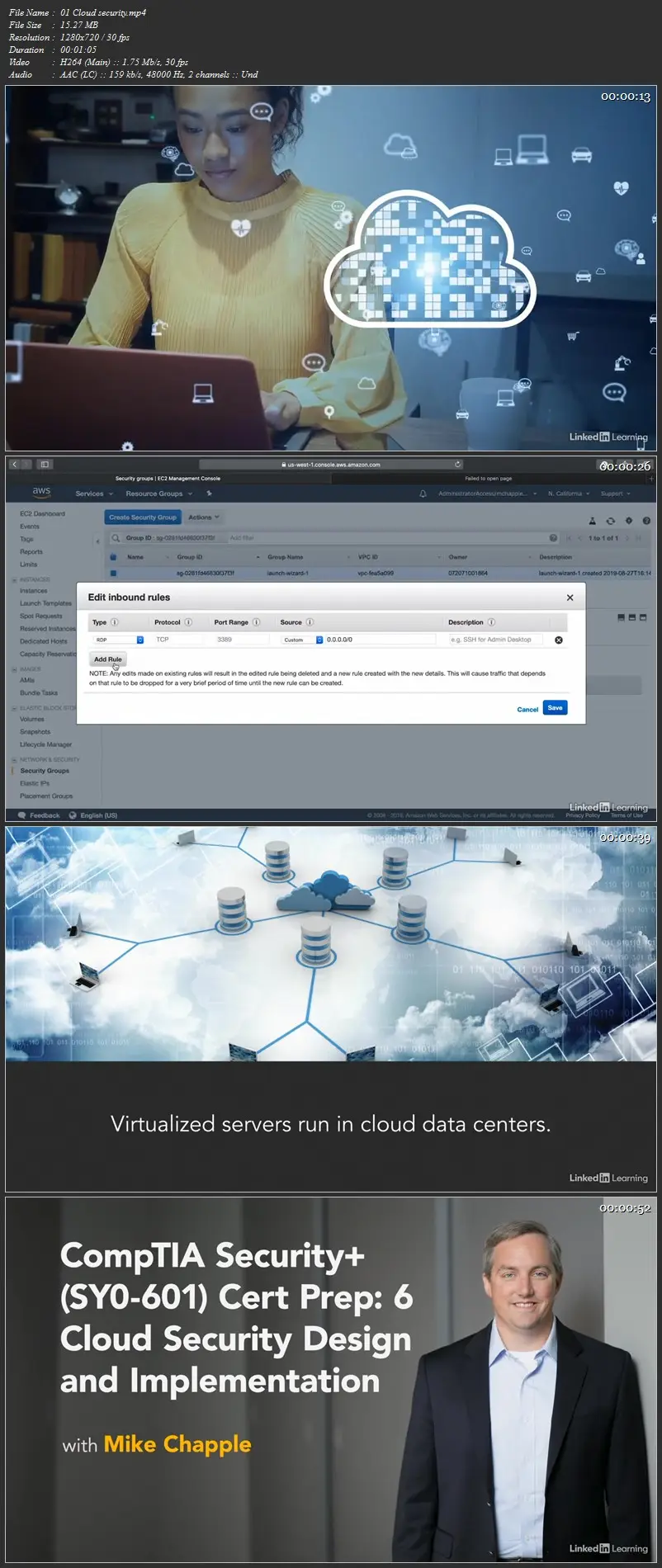
Task: Open the RDP rule type dropdown
Action: (x=119, y=640)
